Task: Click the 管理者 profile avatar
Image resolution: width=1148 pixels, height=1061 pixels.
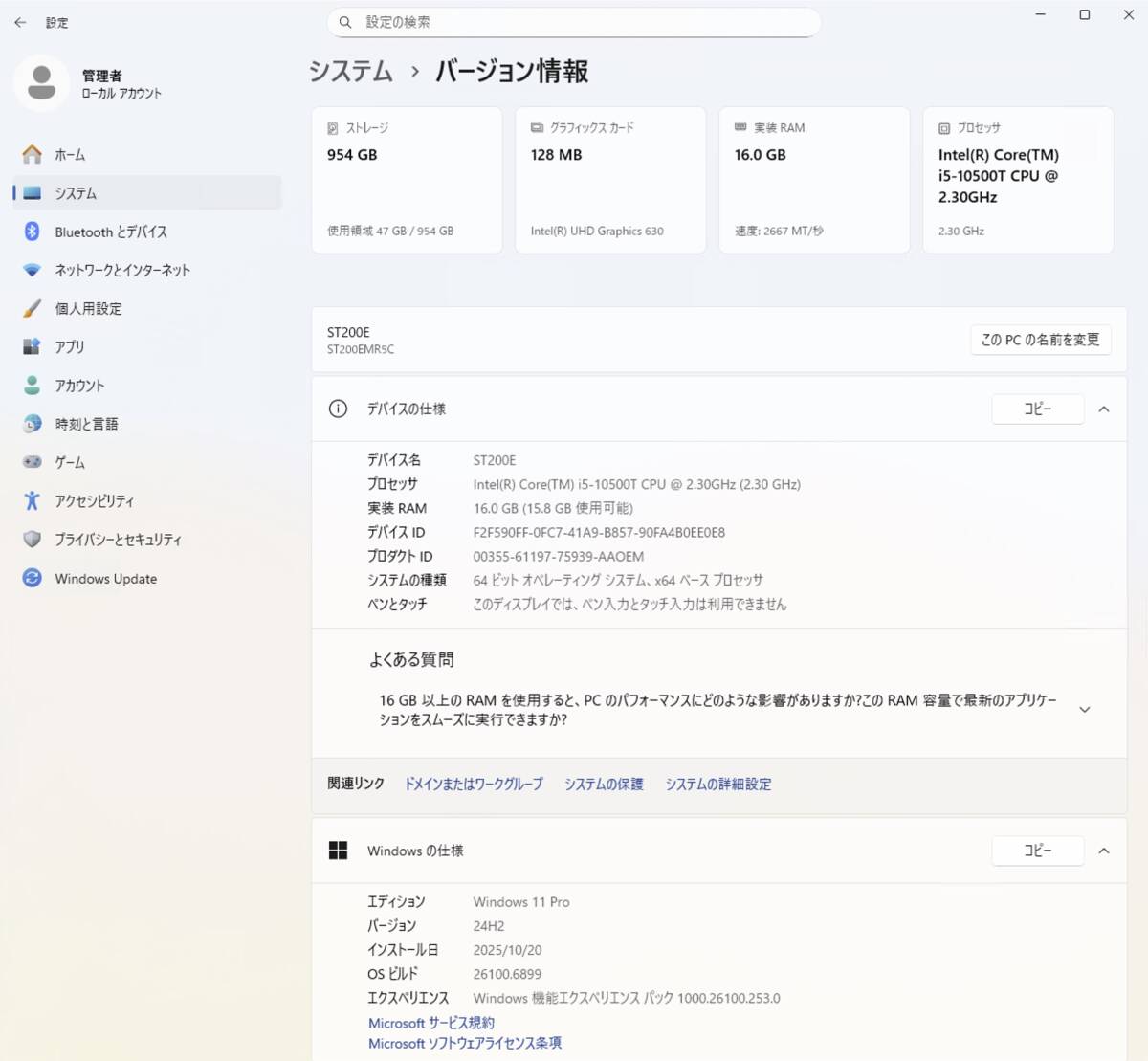Action: (41, 83)
